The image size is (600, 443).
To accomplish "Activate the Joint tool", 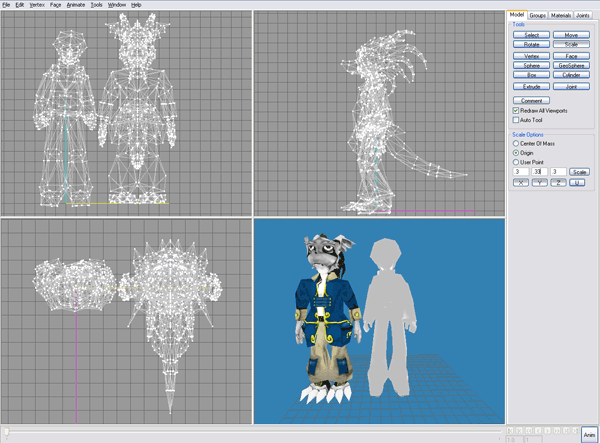I will (x=571, y=86).
